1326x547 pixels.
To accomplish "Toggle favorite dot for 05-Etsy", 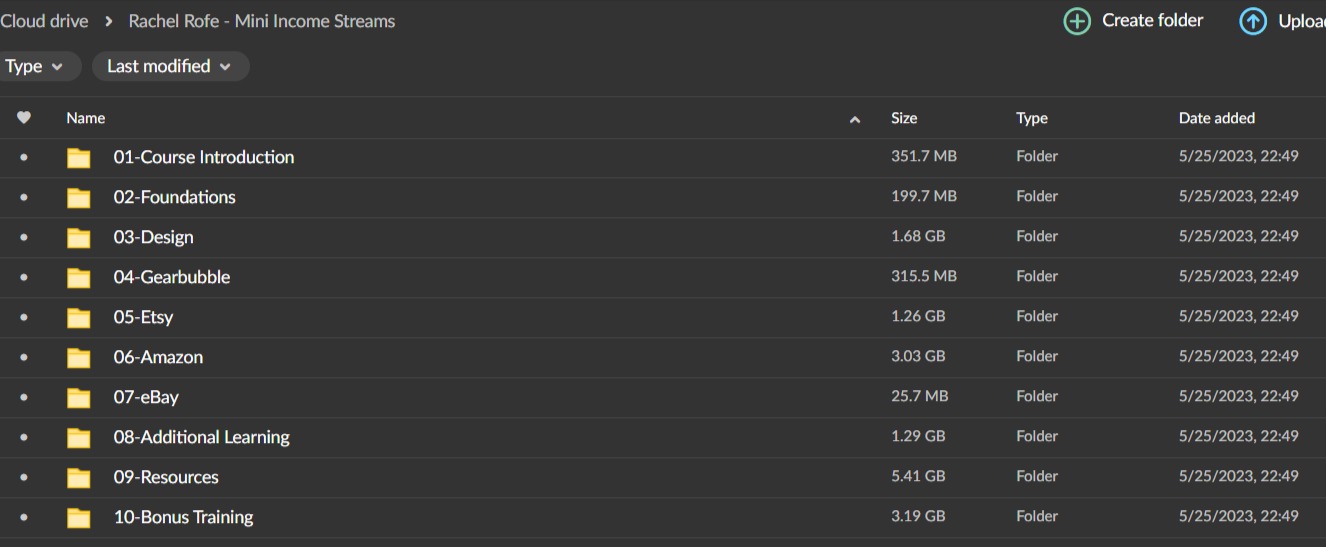I will tap(24, 317).
